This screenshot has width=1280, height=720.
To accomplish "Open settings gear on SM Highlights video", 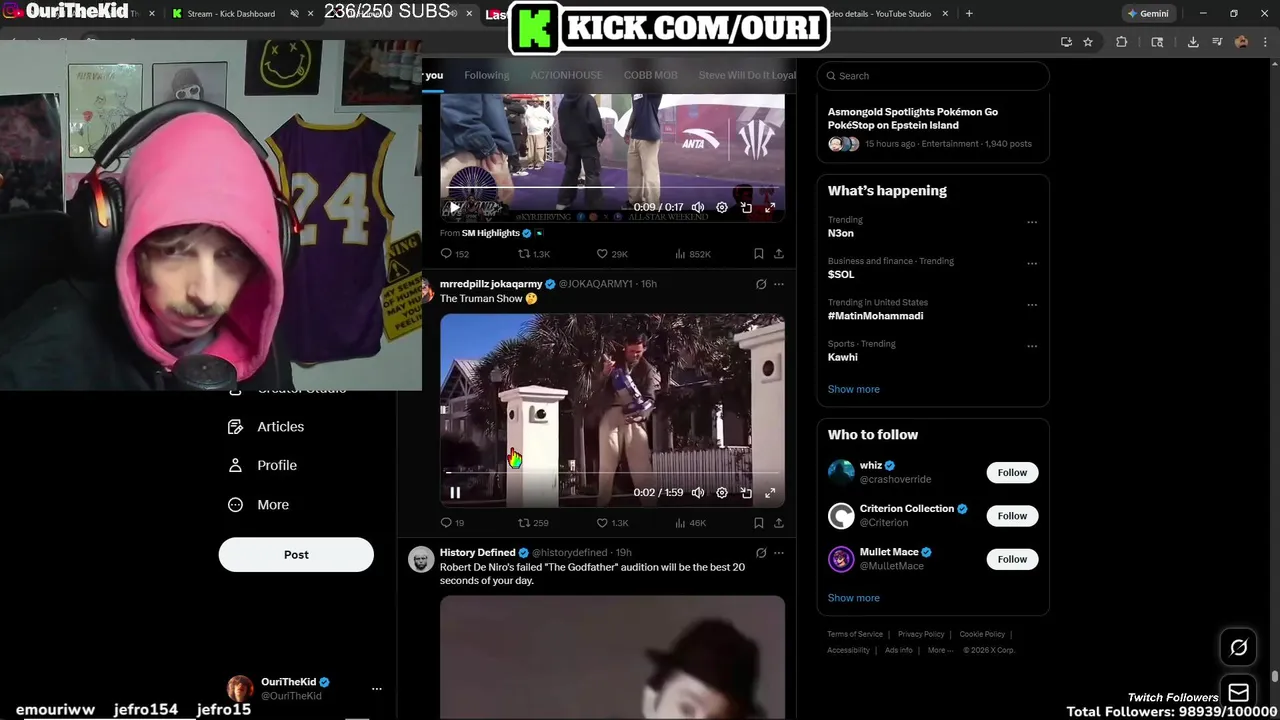I will click(722, 208).
